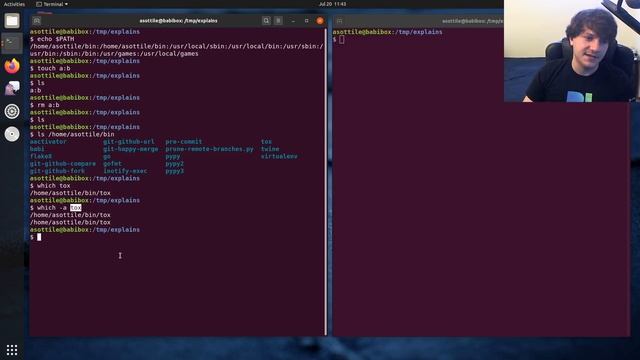Show the applications grid

pyautogui.click(x=12, y=350)
